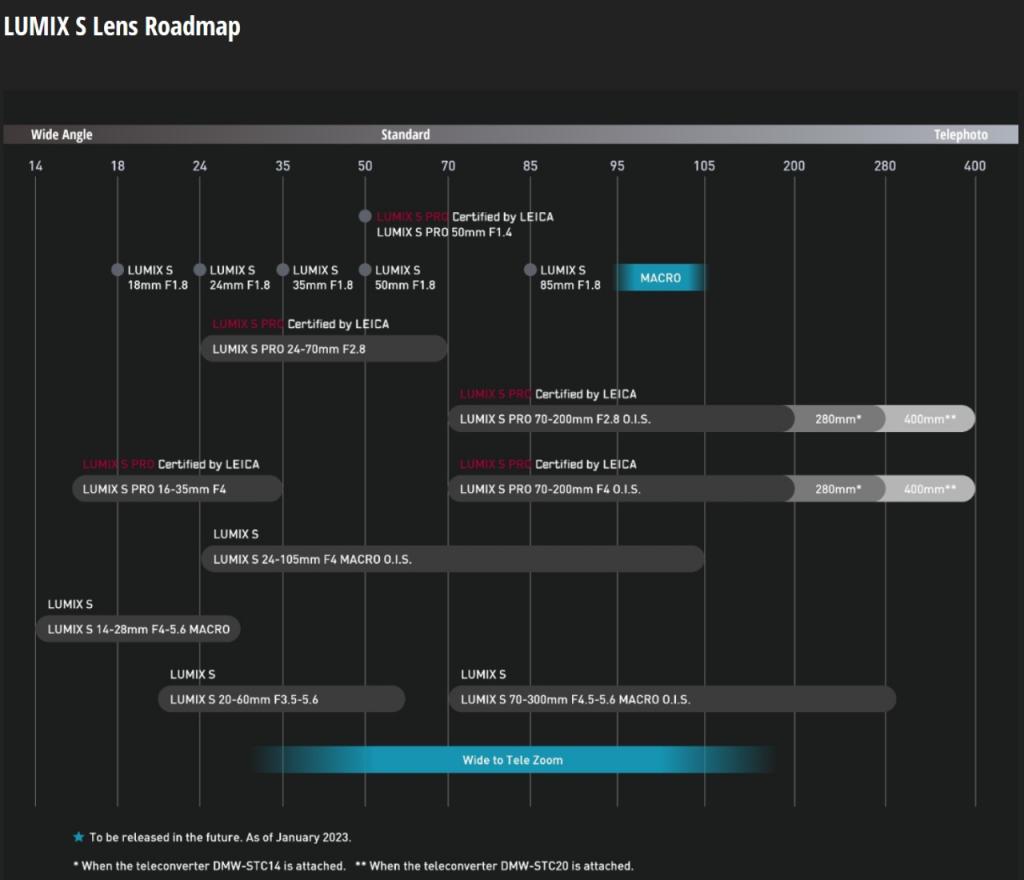
Task: Click the Wide Angle header label
Action: 61,134
